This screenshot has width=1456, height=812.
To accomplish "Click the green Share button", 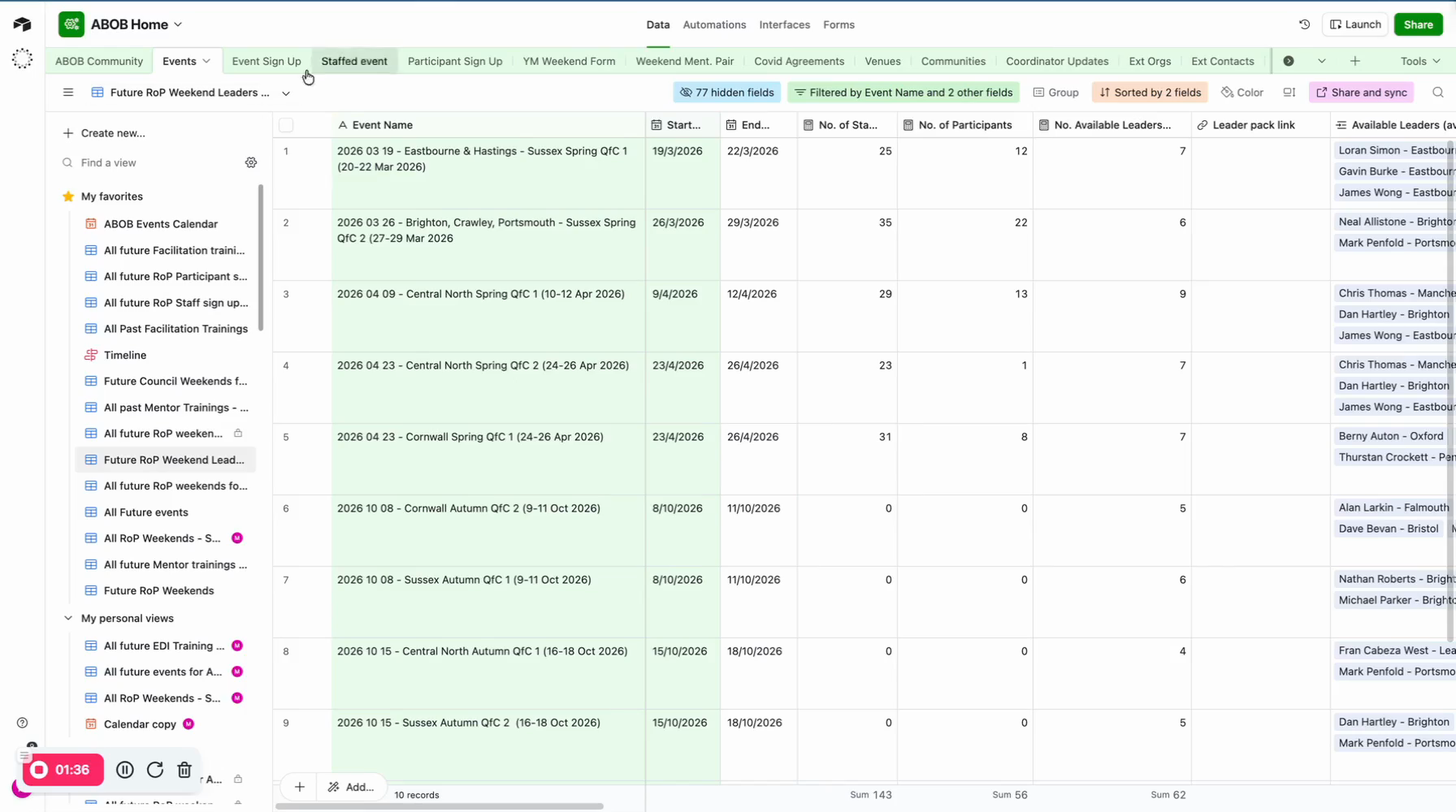I will click(x=1418, y=24).
